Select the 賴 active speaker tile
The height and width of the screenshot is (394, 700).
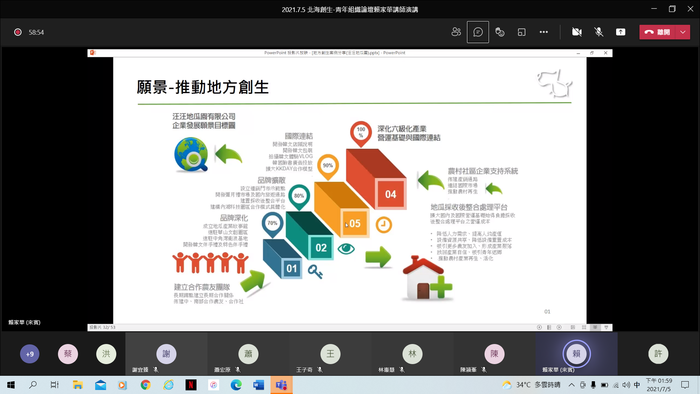tap(576, 354)
